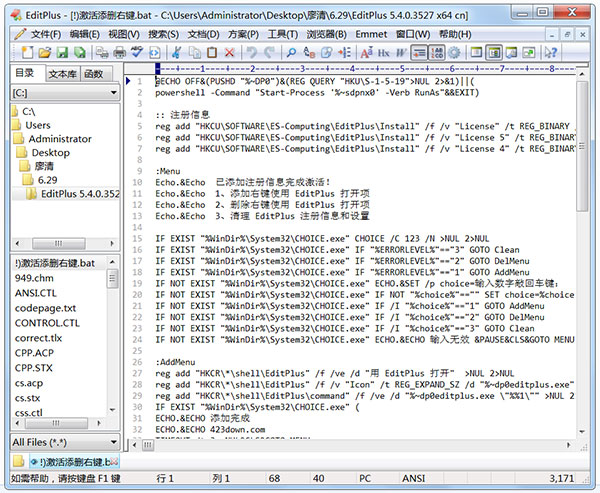The width and height of the screenshot is (600, 493).
Task: Click the Undo arrow icon
Action: click(x=251, y=52)
